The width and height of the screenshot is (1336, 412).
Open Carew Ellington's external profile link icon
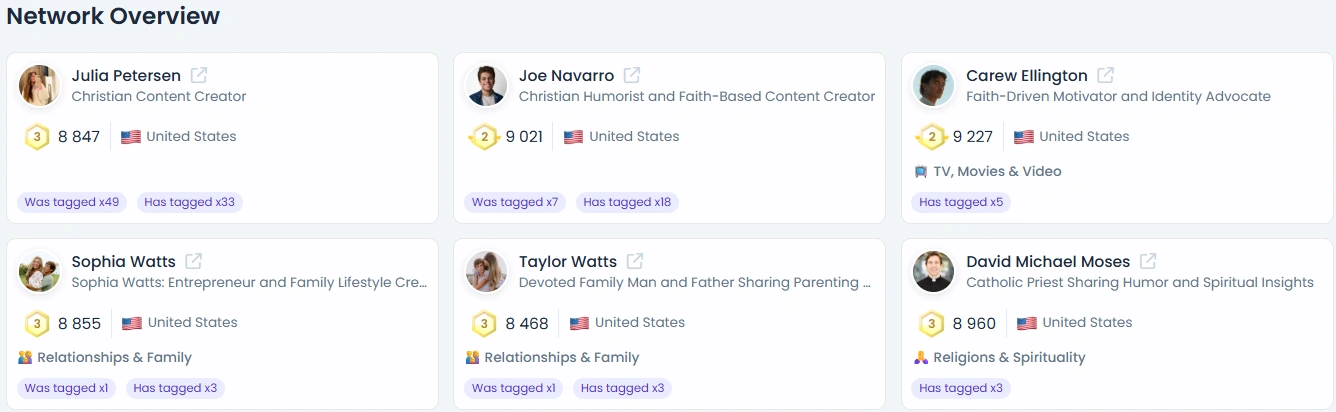coord(1105,75)
